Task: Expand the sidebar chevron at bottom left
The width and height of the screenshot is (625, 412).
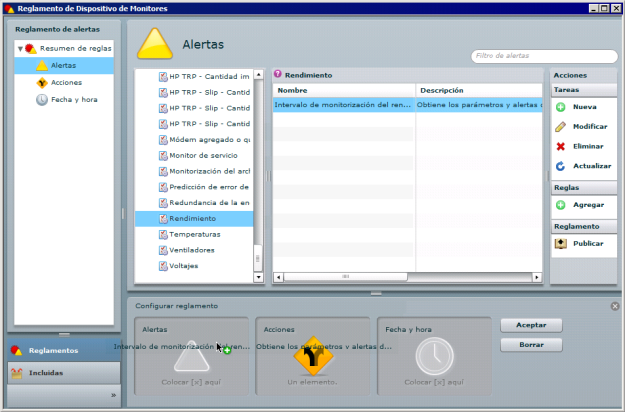Action: click(112, 395)
